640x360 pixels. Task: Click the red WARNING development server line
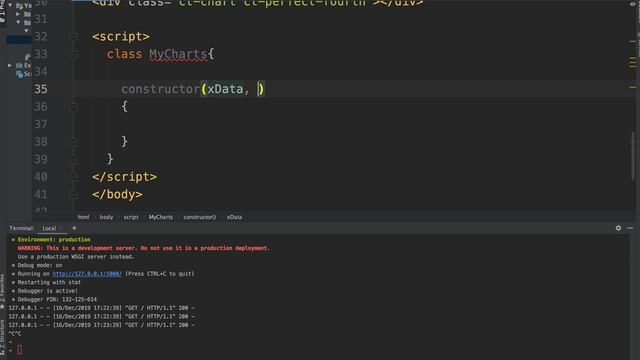pyautogui.click(x=144, y=248)
